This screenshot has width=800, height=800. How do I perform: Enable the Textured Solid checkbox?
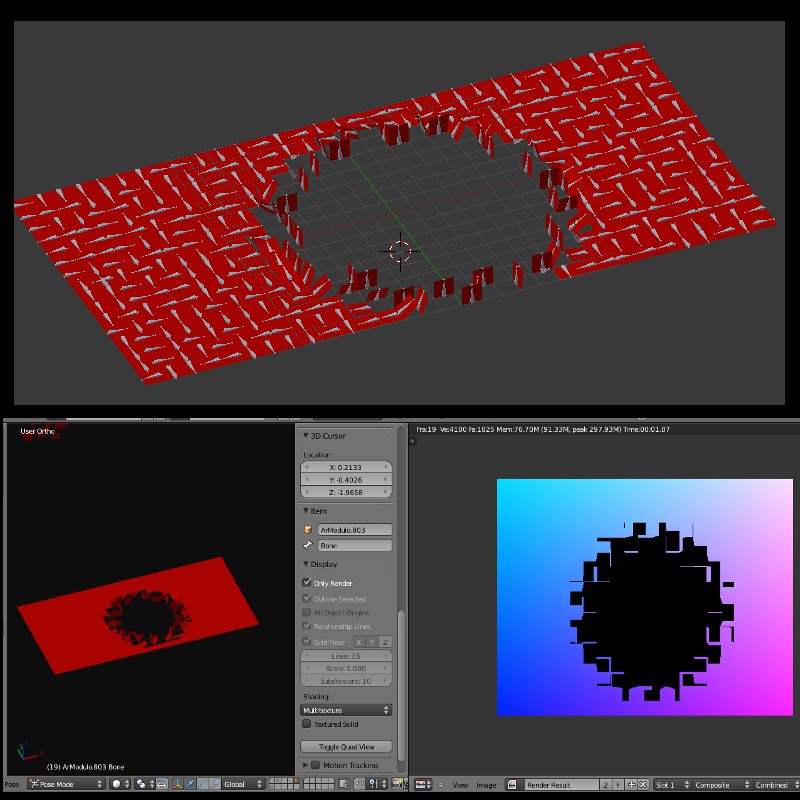[x=307, y=723]
